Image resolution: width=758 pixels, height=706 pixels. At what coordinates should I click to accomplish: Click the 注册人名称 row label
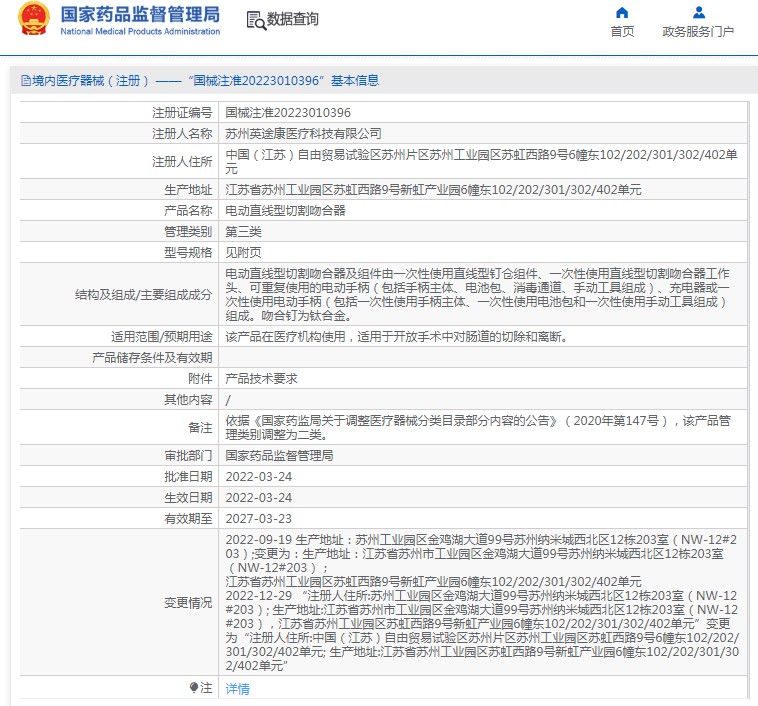pos(182,133)
